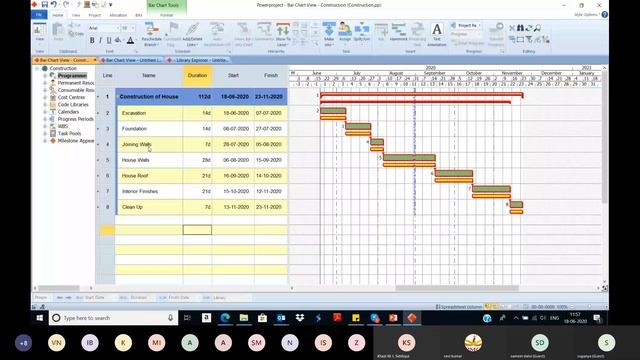Click the Finish column header
The image size is (640, 360).
point(271,76)
